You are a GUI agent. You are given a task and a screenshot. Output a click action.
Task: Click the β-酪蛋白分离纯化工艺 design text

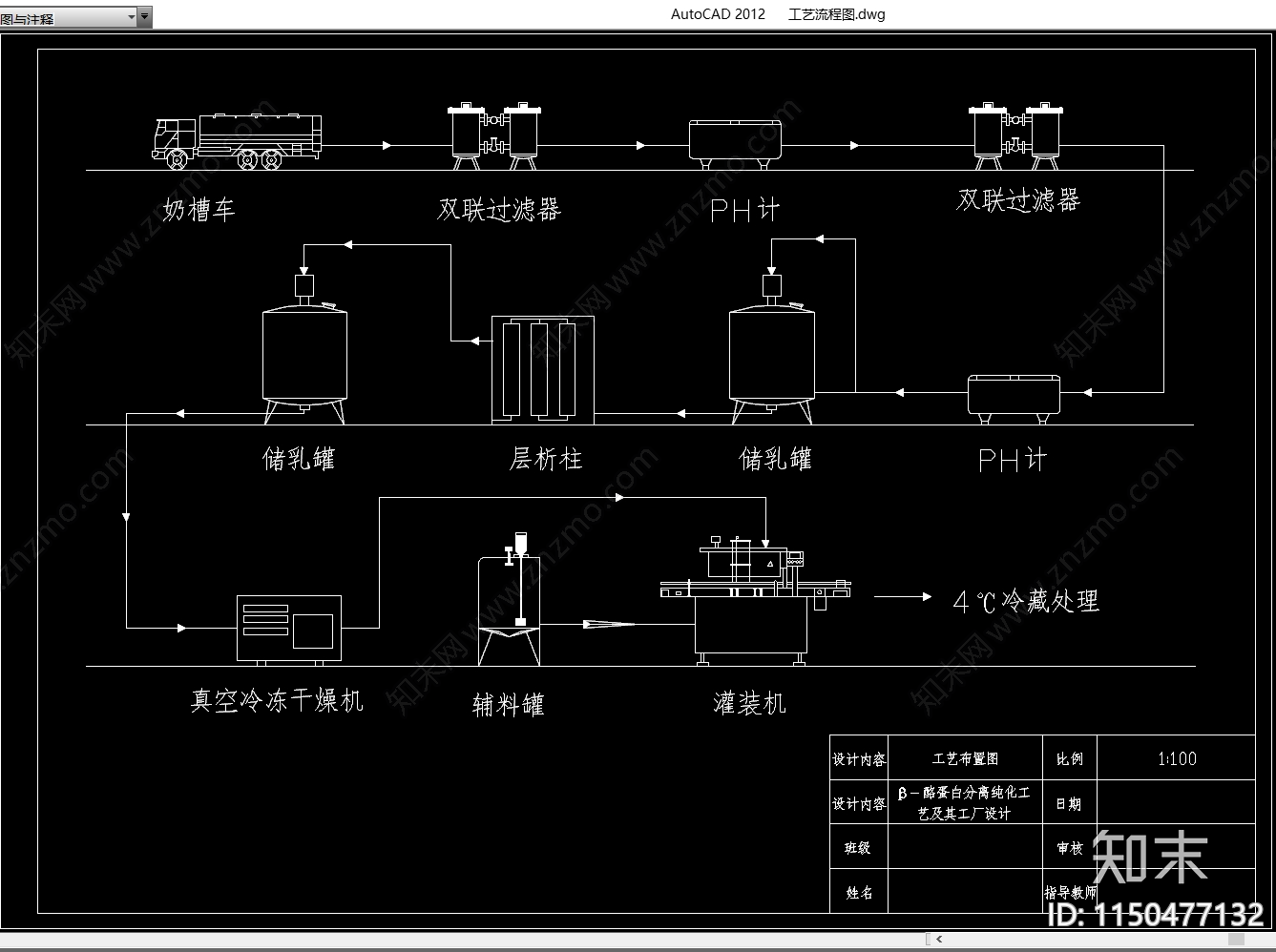tap(965, 802)
